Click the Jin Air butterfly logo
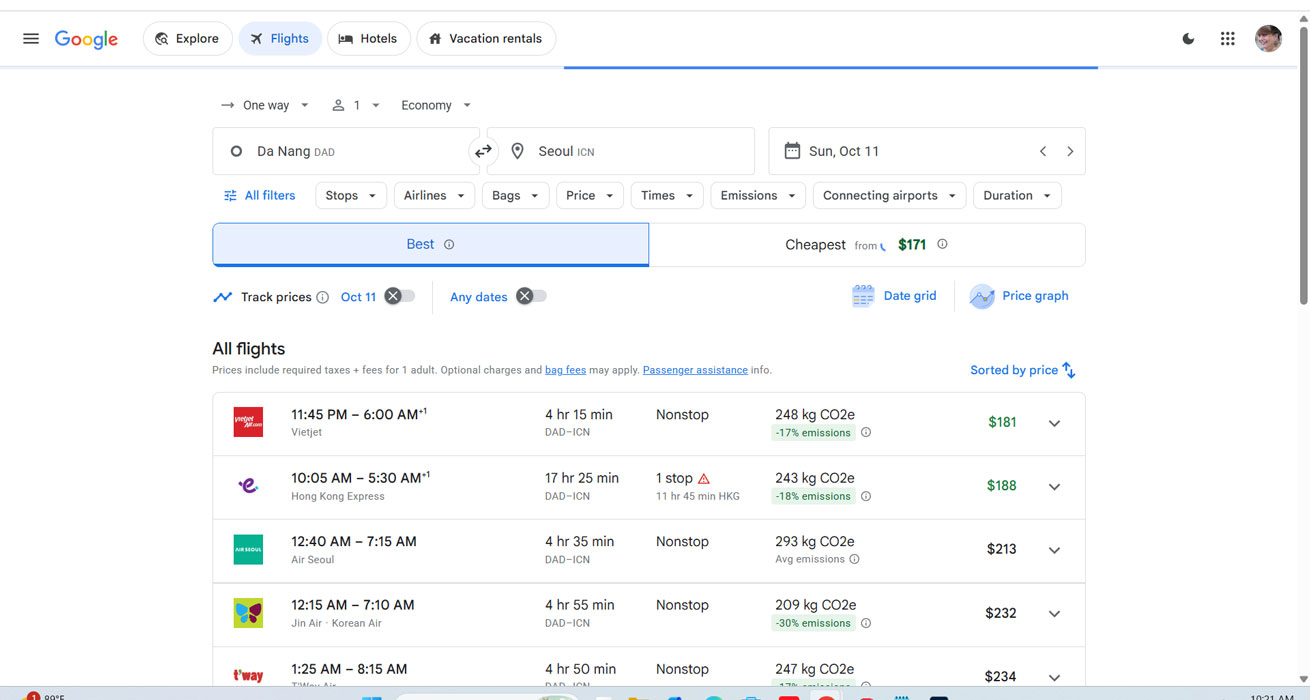Screen dimensions: 1310x700 248,613
